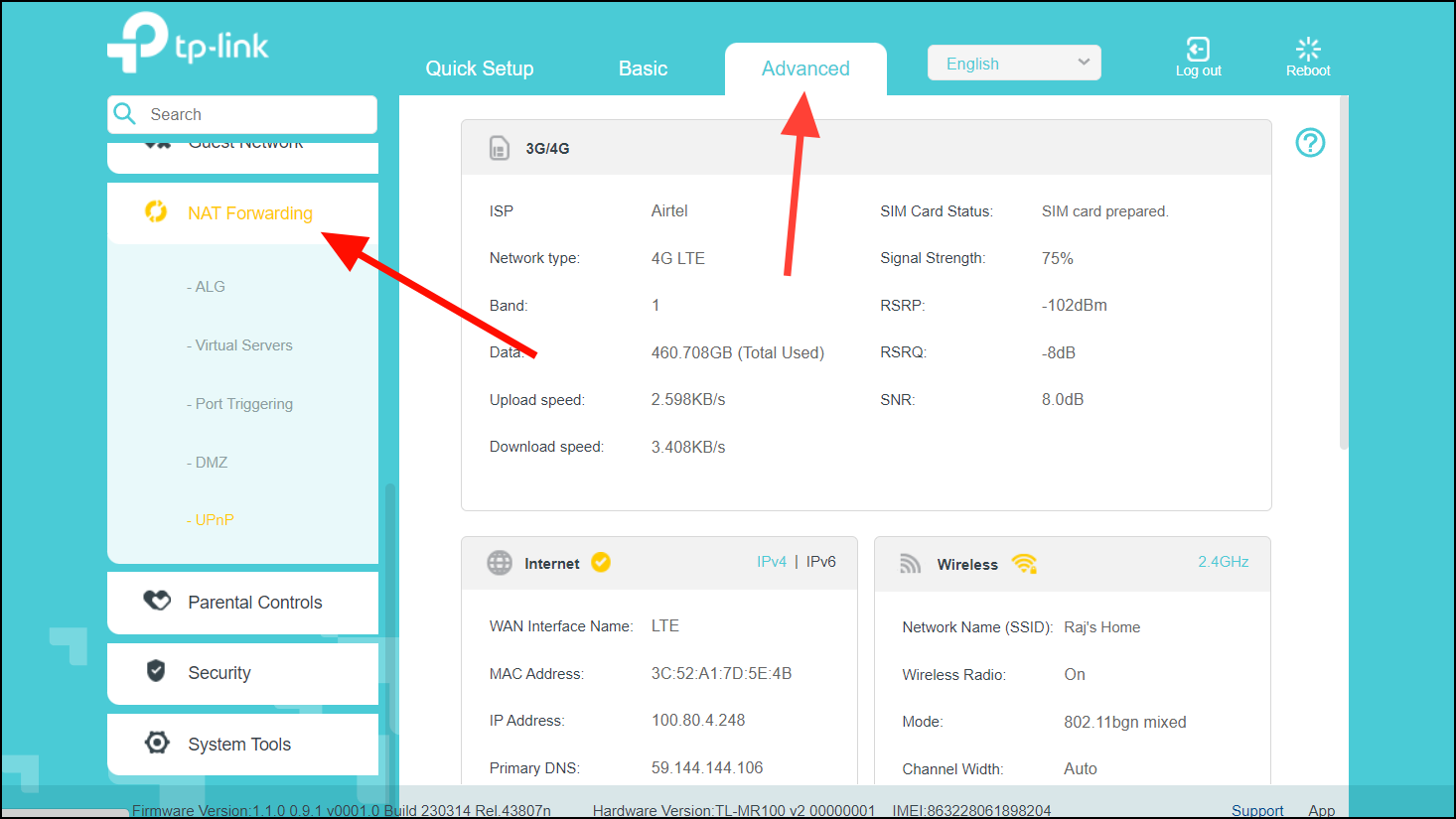This screenshot has height=819, width=1456.
Task: Click the Internet connected check icon
Action: point(601,562)
